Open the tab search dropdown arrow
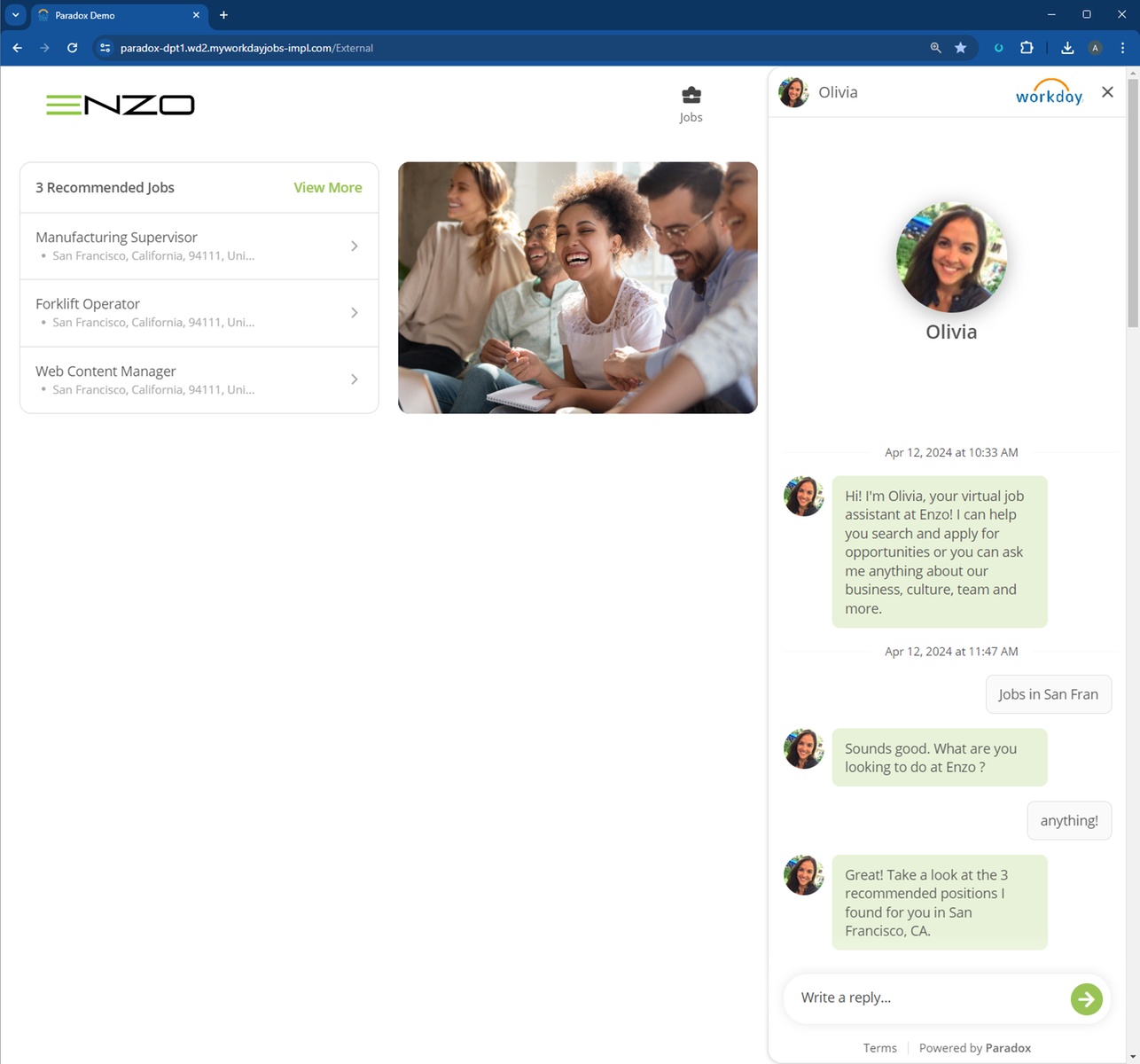Viewport: 1140px width, 1064px height. pyautogui.click(x=13, y=15)
